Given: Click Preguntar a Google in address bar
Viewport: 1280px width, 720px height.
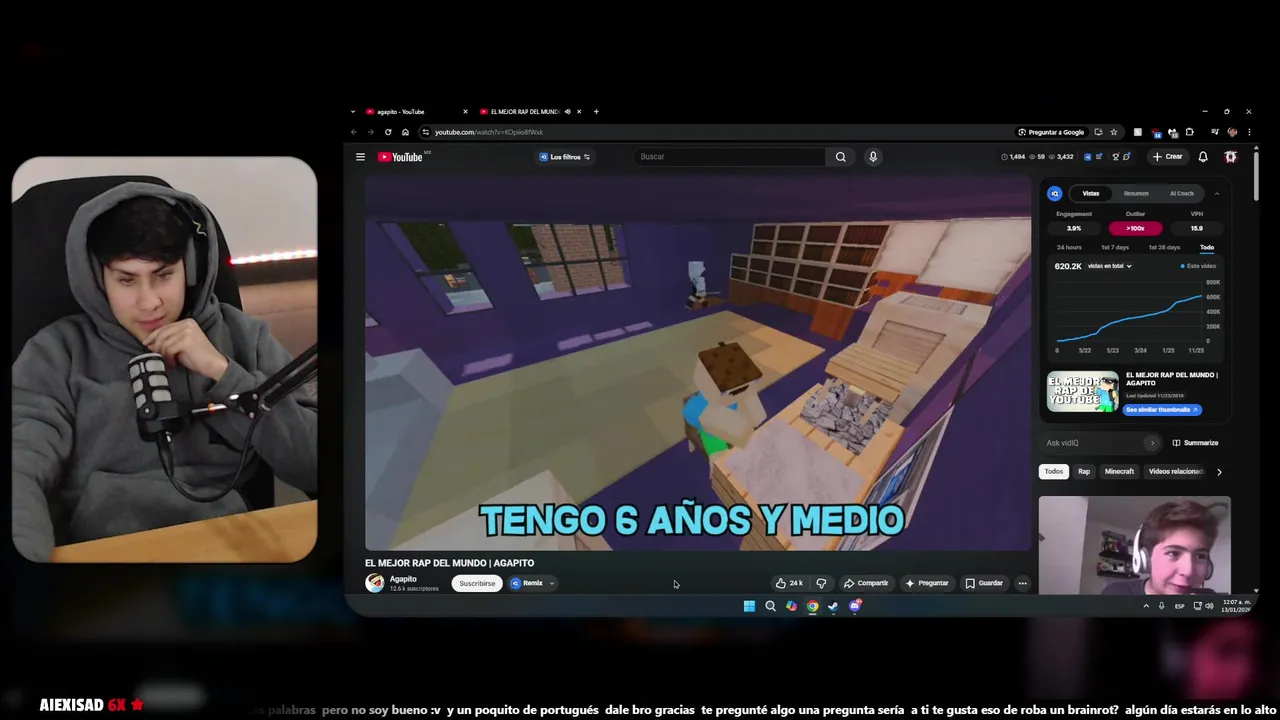Looking at the screenshot, I should 1051,132.
